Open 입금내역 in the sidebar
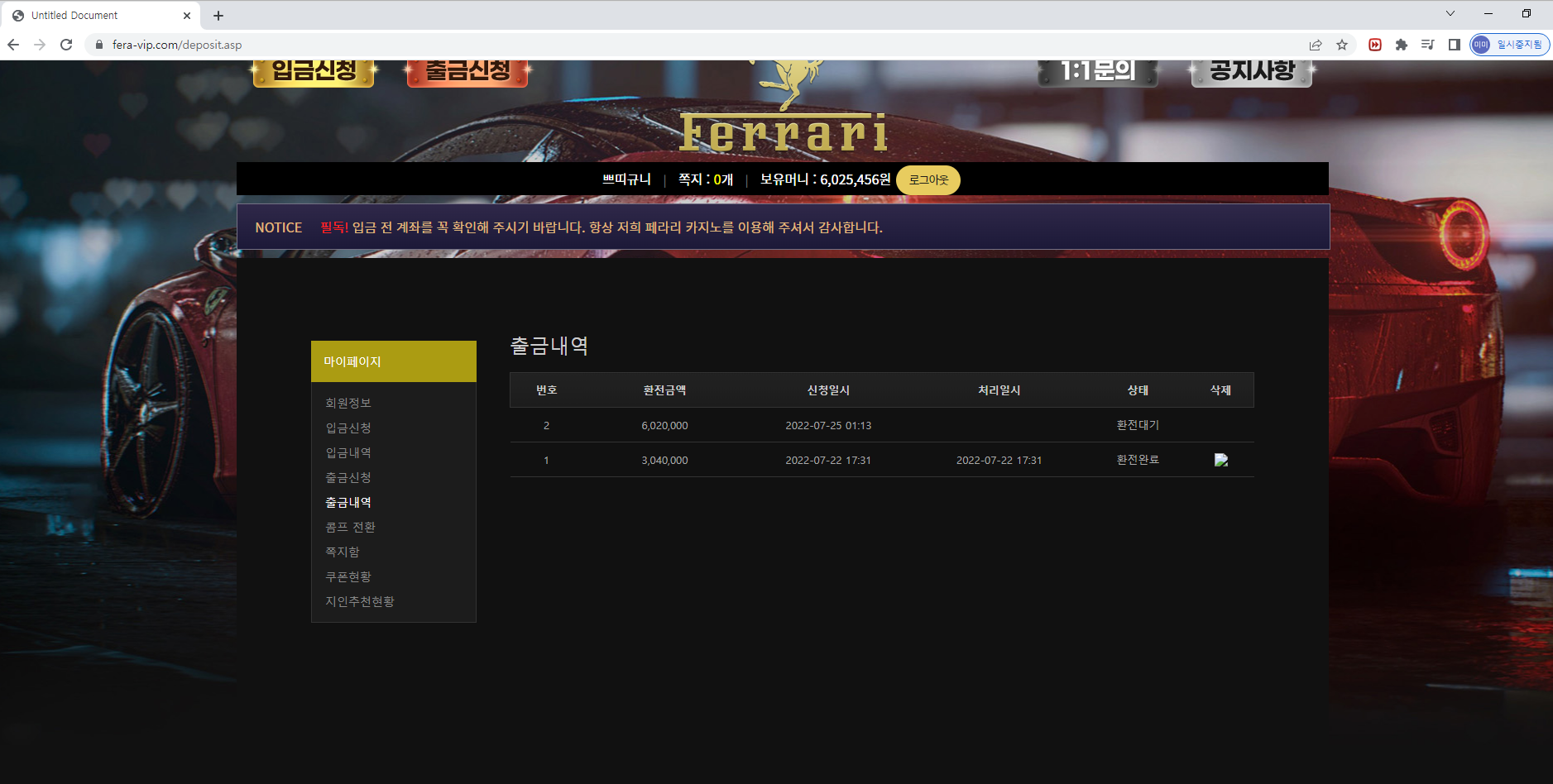The height and width of the screenshot is (784, 1553). [348, 452]
